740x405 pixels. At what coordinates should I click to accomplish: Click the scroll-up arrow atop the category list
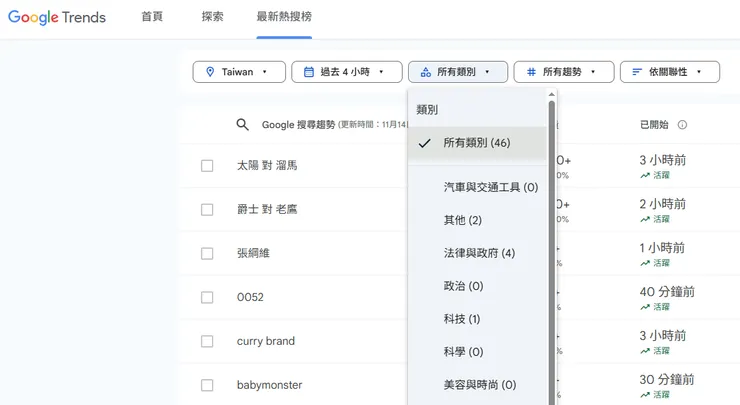551,94
